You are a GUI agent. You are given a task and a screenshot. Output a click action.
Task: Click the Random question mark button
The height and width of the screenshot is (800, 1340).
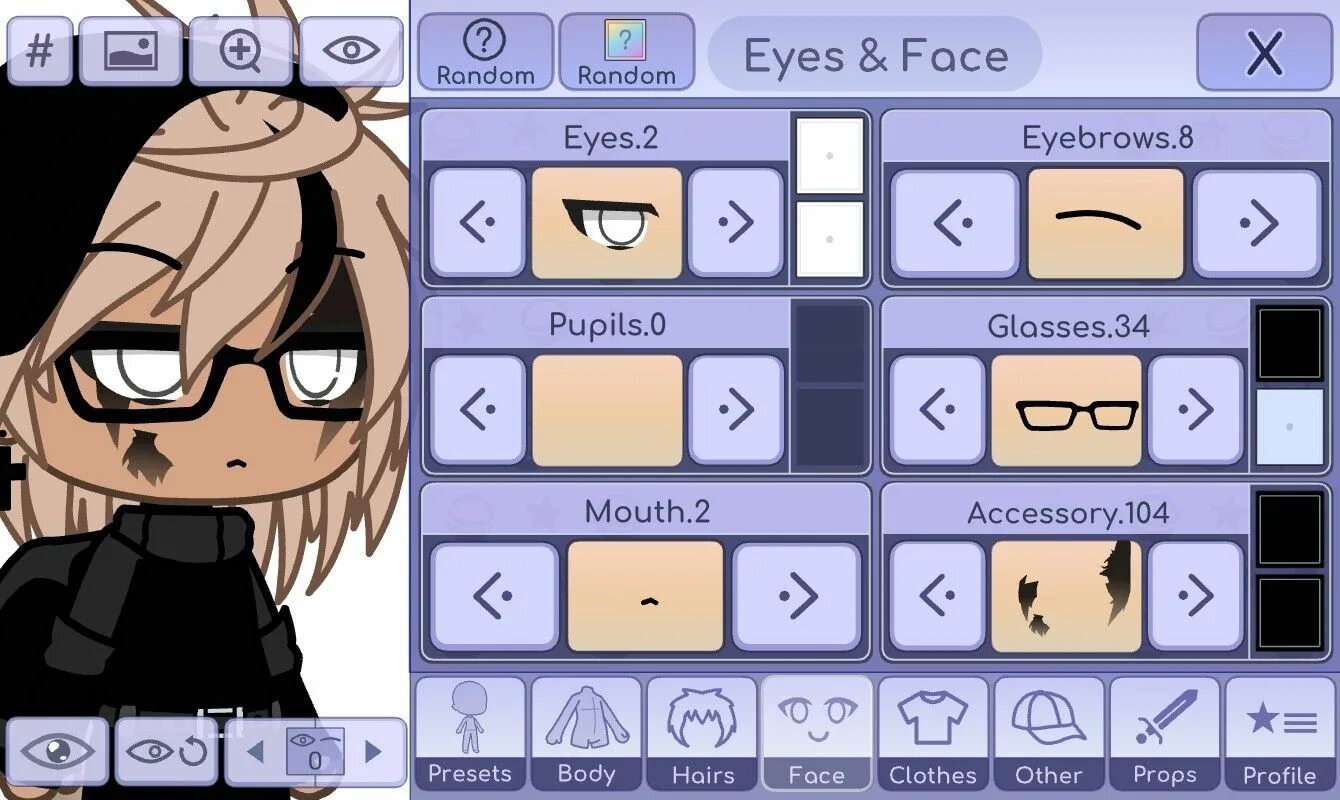(x=485, y=52)
